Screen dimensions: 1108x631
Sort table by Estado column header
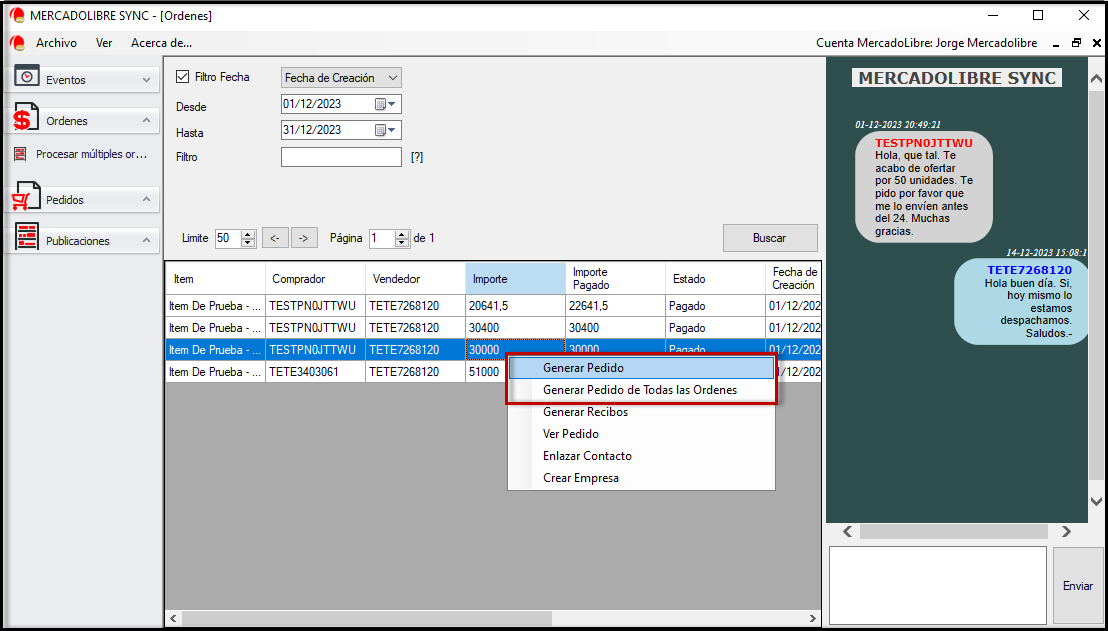click(714, 279)
